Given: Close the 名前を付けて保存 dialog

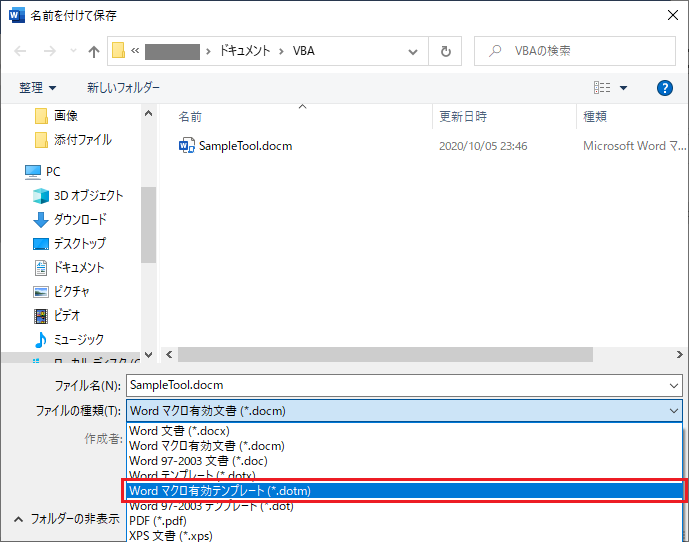Looking at the screenshot, I should point(672,15).
